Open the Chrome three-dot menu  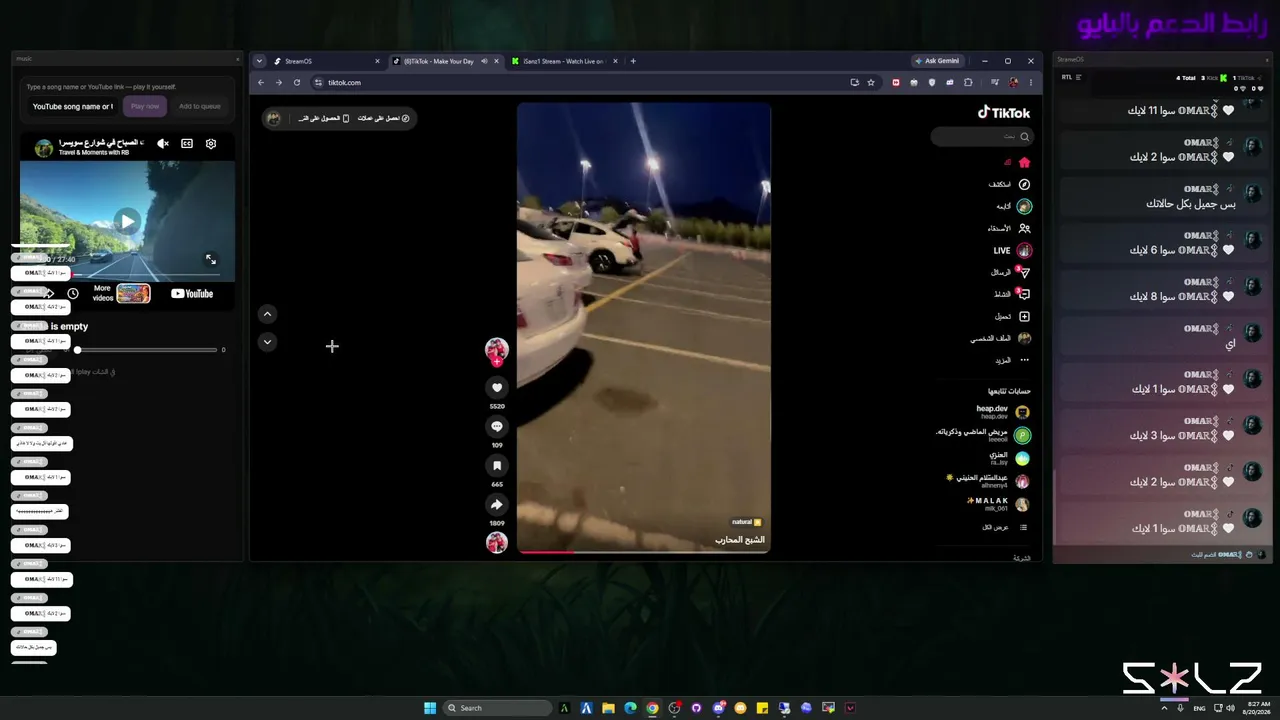1031,83
